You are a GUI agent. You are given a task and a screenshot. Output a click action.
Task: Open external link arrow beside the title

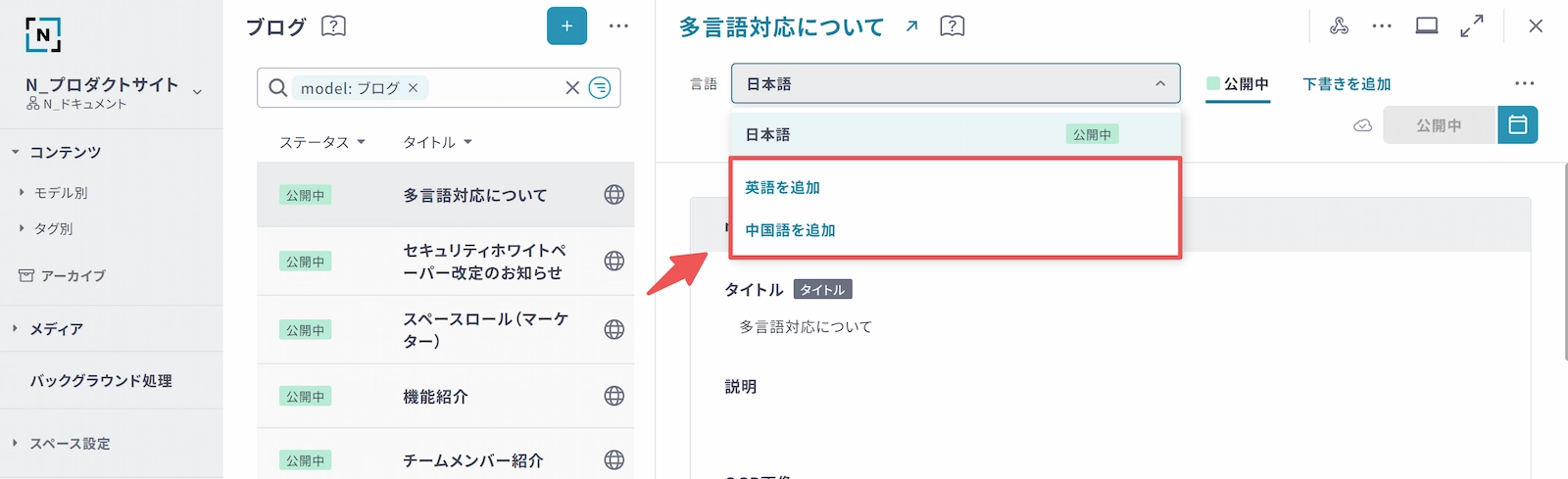click(x=912, y=26)
